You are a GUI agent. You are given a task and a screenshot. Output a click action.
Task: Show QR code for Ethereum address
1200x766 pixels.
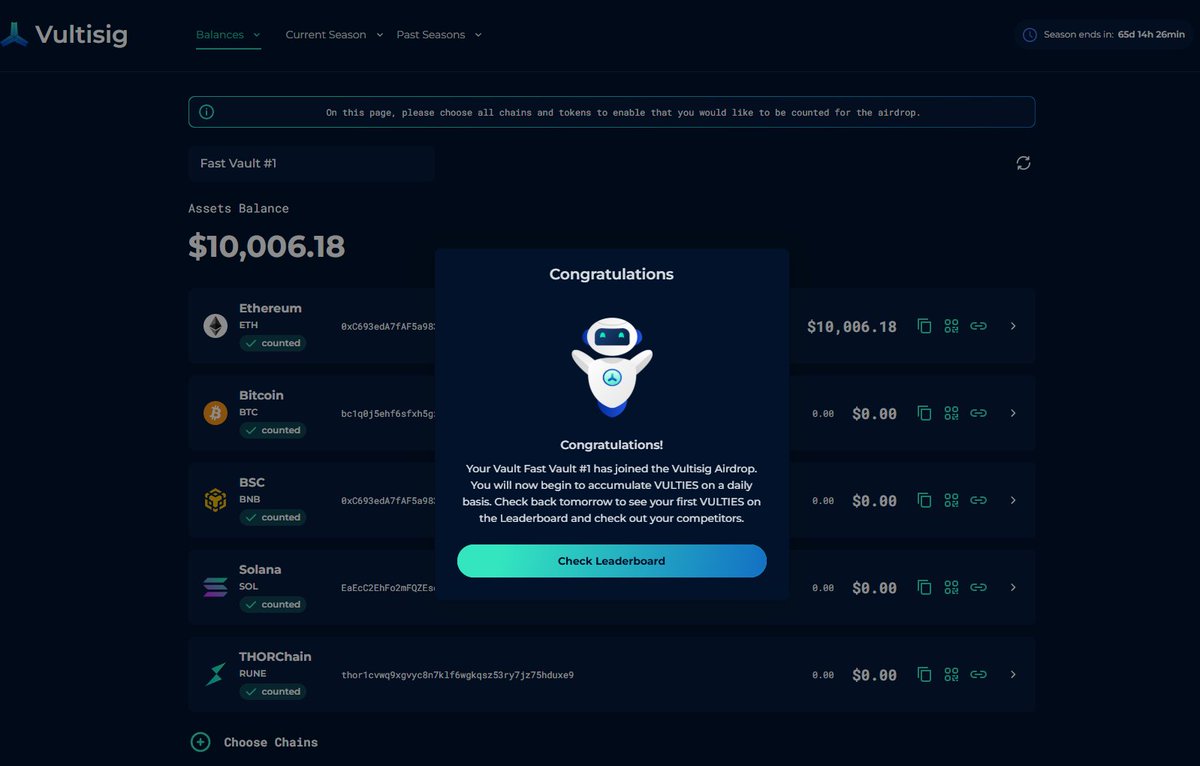(951, 326)
